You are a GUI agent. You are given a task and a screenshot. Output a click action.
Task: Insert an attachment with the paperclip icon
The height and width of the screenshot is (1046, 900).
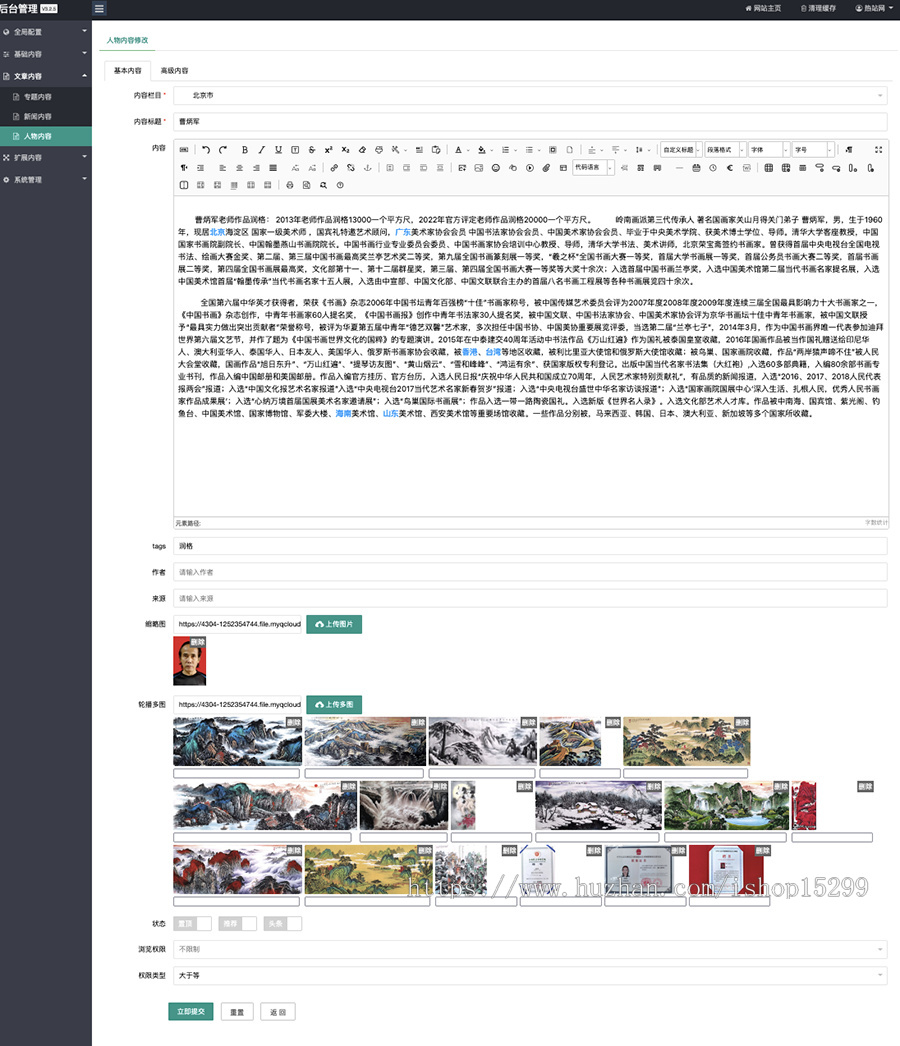(x=546, y=168)
